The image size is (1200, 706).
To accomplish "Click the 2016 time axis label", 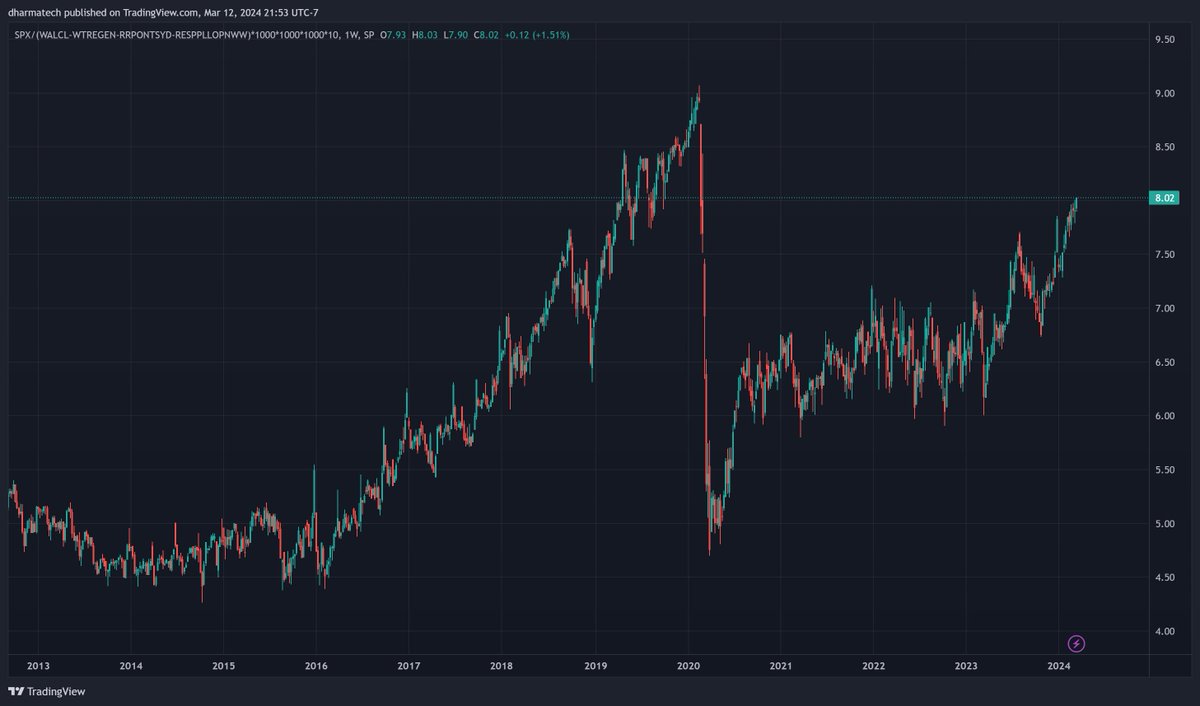I will click(316, 665).
